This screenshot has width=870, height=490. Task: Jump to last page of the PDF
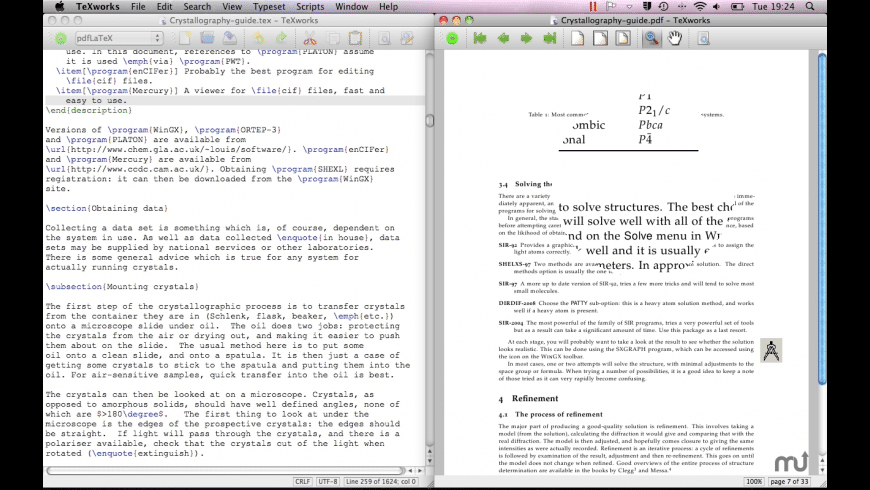[549, 38]
